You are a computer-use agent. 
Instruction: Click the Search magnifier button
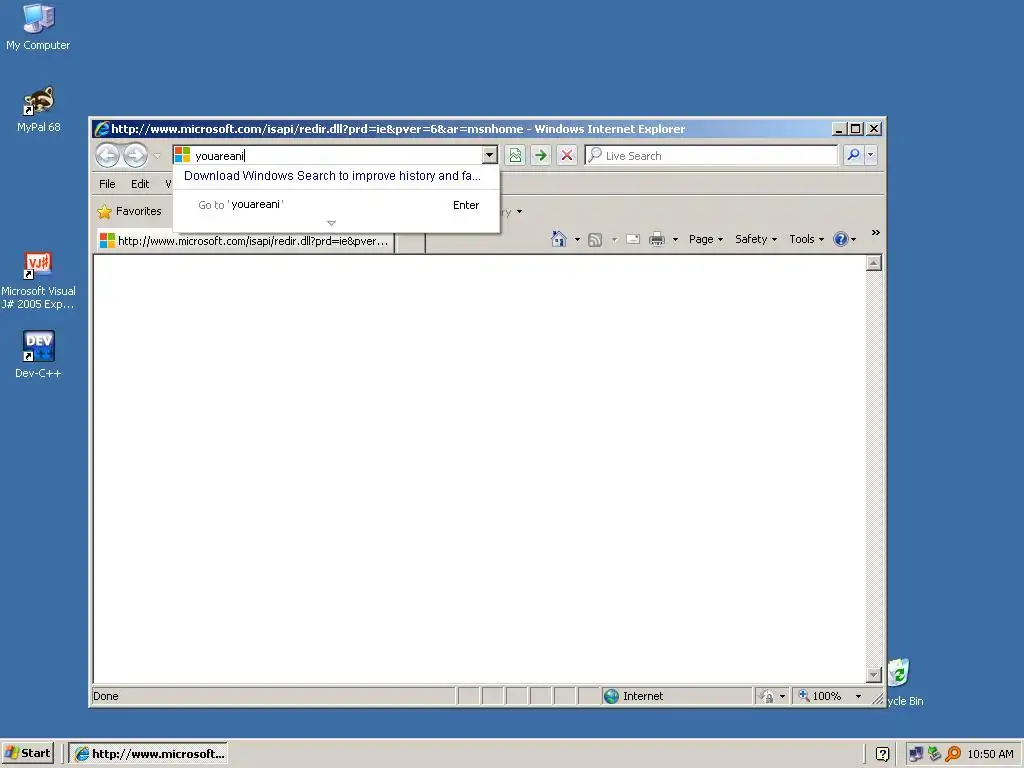coord(853,155)
